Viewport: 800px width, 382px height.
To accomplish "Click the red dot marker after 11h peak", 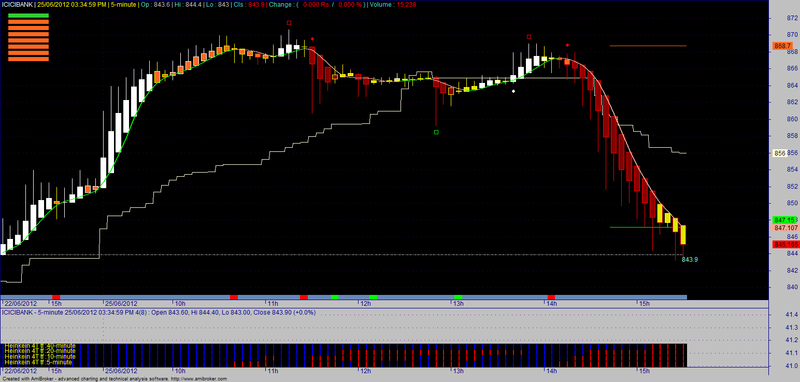I will coord(312,38).
